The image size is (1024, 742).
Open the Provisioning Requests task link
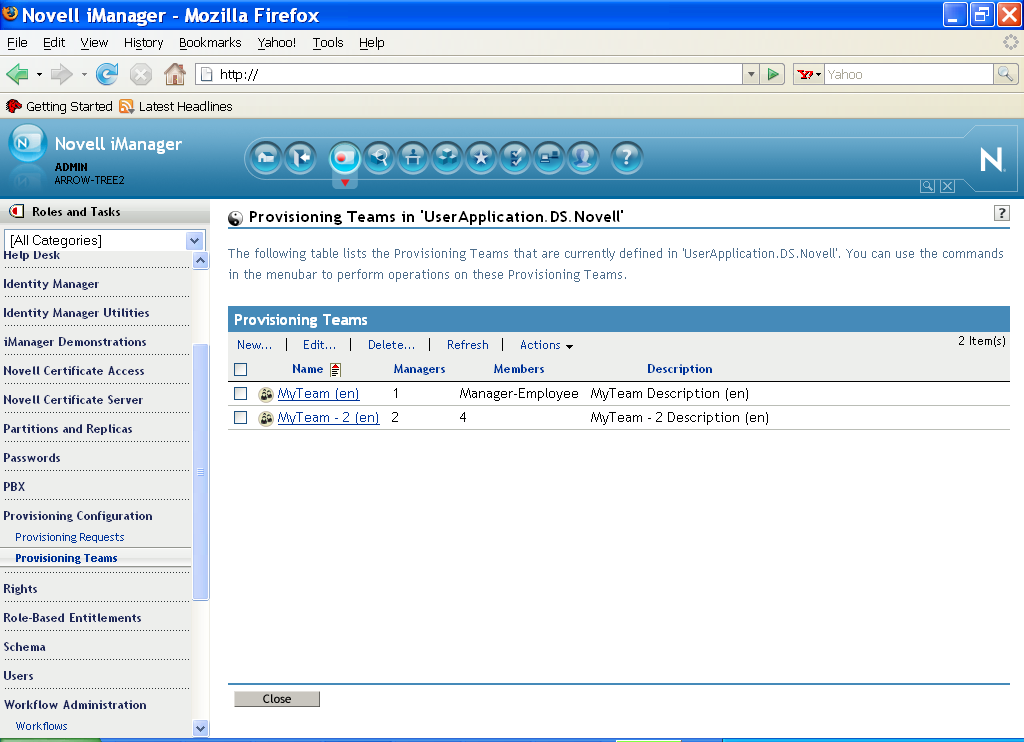[x=70, y=537]
